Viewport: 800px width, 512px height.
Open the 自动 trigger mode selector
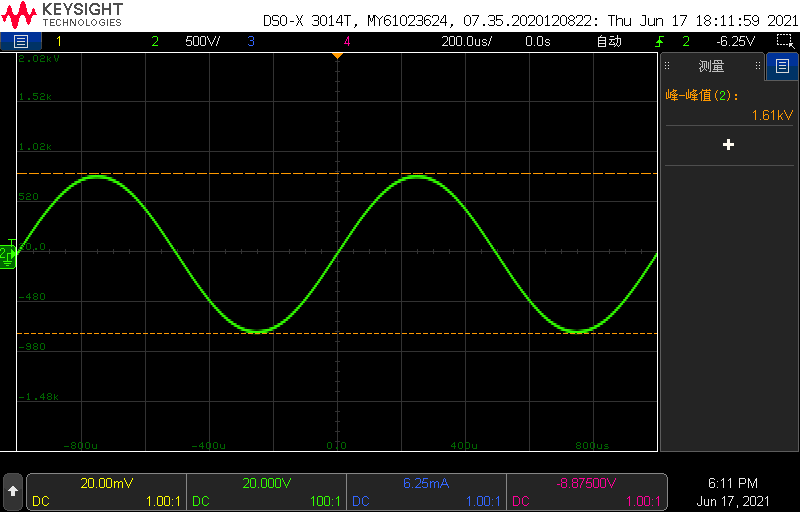point(608,41)
